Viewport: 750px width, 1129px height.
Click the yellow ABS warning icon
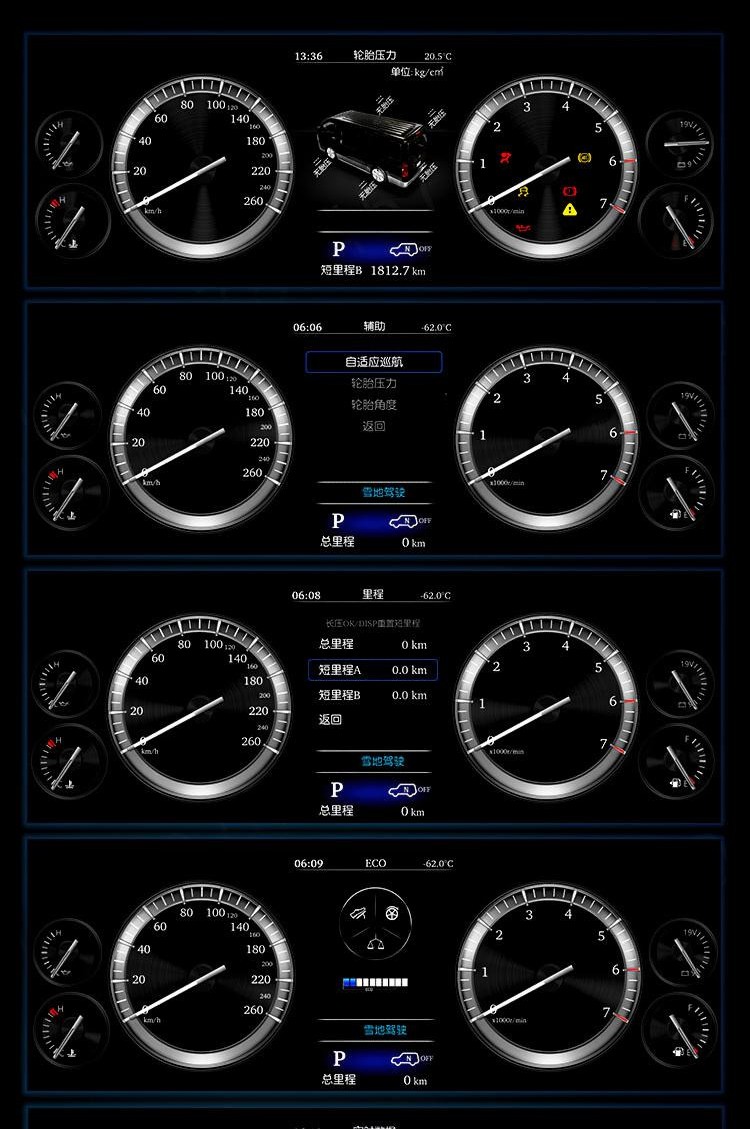click(x=585, y=158)
